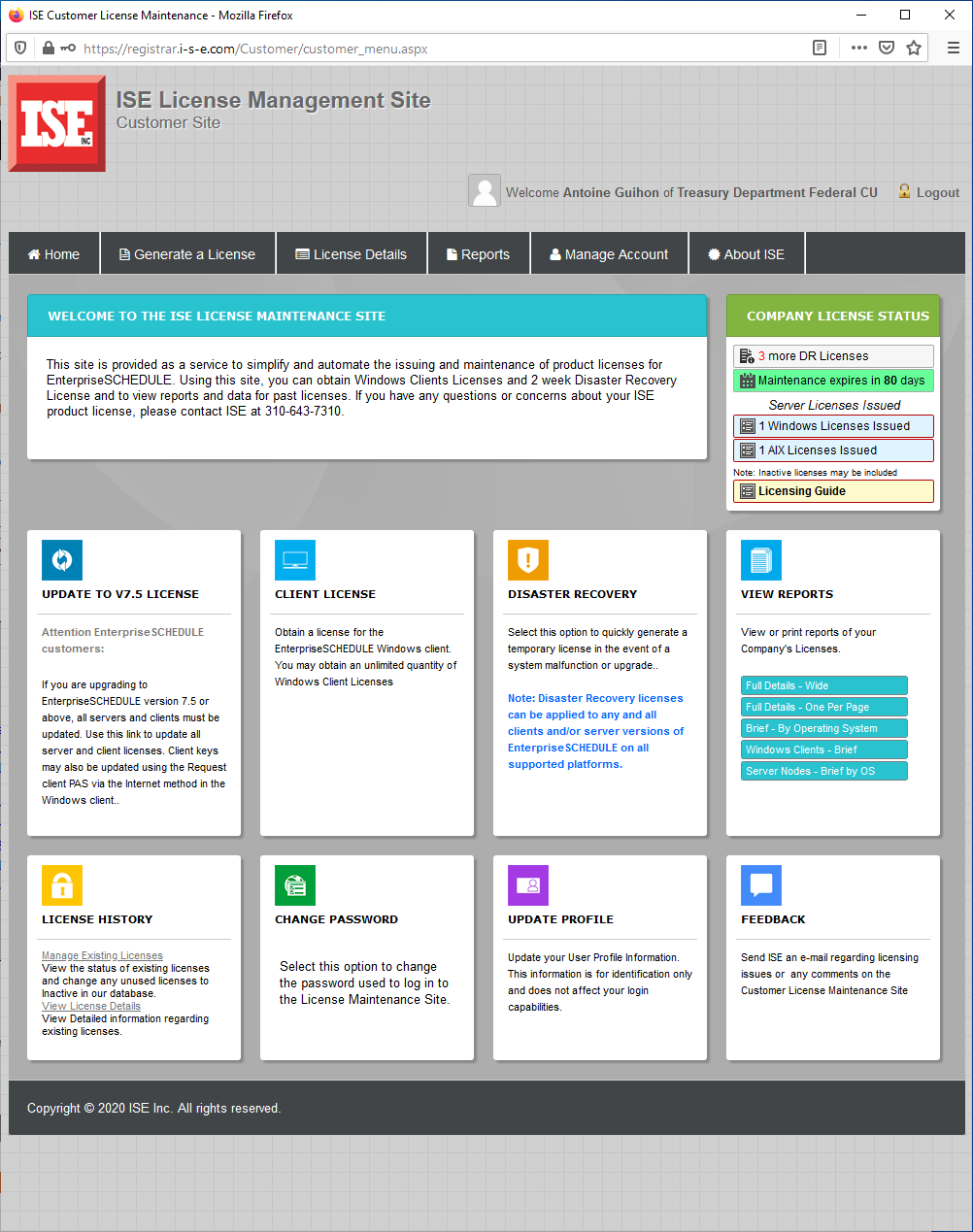This screenshot has height=1232, width=973.
Task: Click the License History padlock icon
Action: (62, 885)
